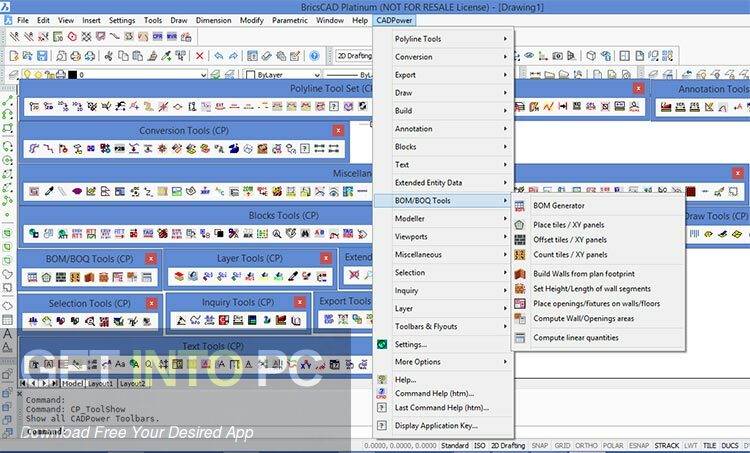The height and width of the screenshot is (453, 750).
Task: Click the Offset tiles brick icon
Action: coord(520,240)
